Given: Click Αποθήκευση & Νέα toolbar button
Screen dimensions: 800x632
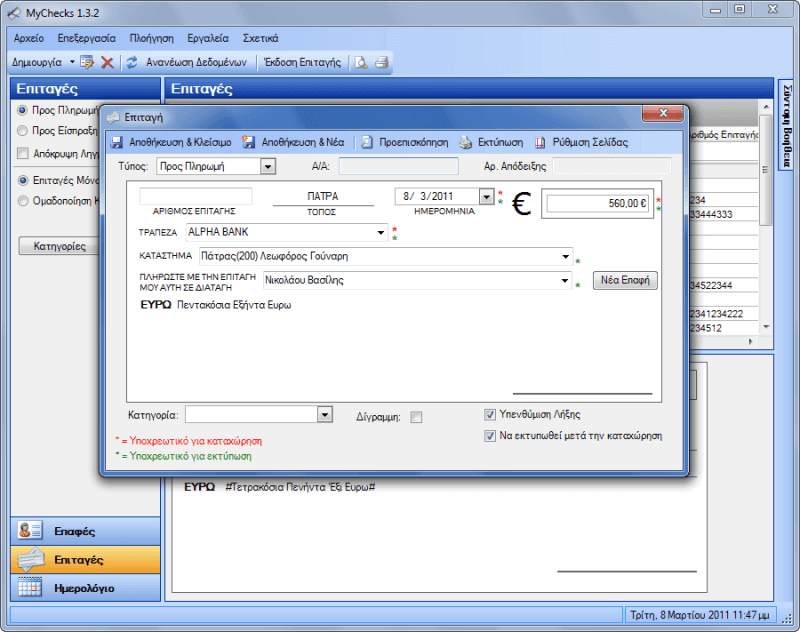Looking at the screenshot, I should [x=293, y=142].
